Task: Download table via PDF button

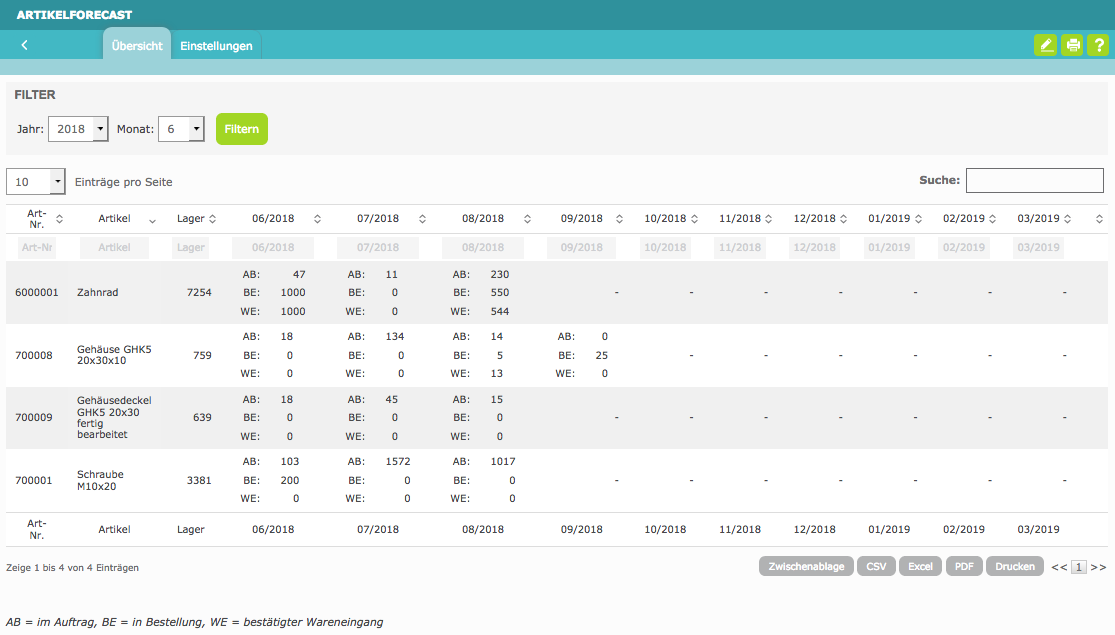Action: click(964, 566)
